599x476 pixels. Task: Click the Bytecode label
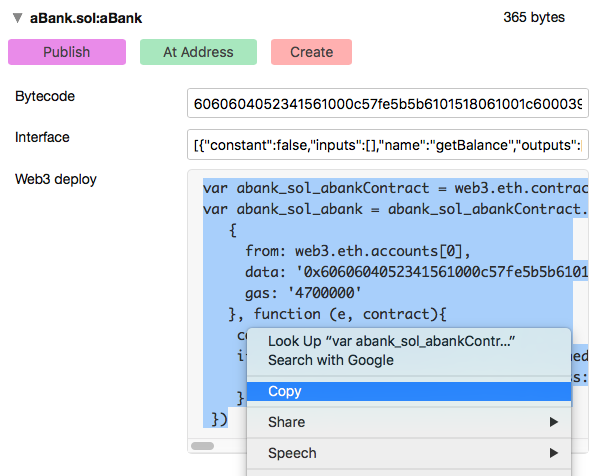(x=45, y=96)
